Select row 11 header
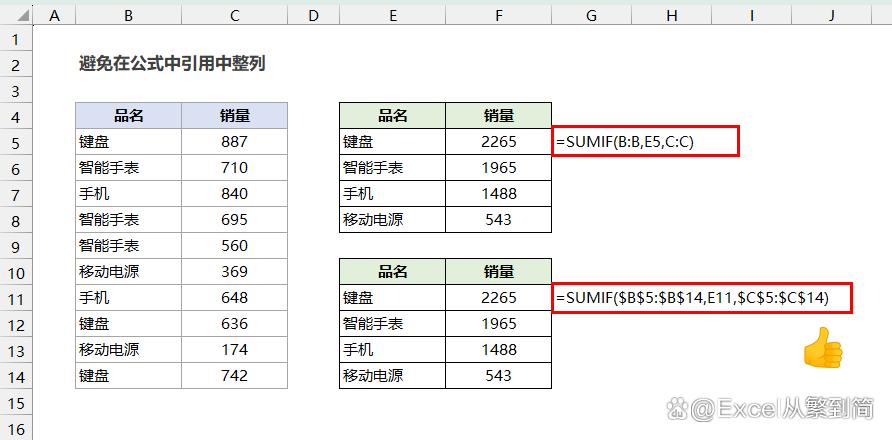The height and width of the screenshot is (440, 892). [17, 298]
